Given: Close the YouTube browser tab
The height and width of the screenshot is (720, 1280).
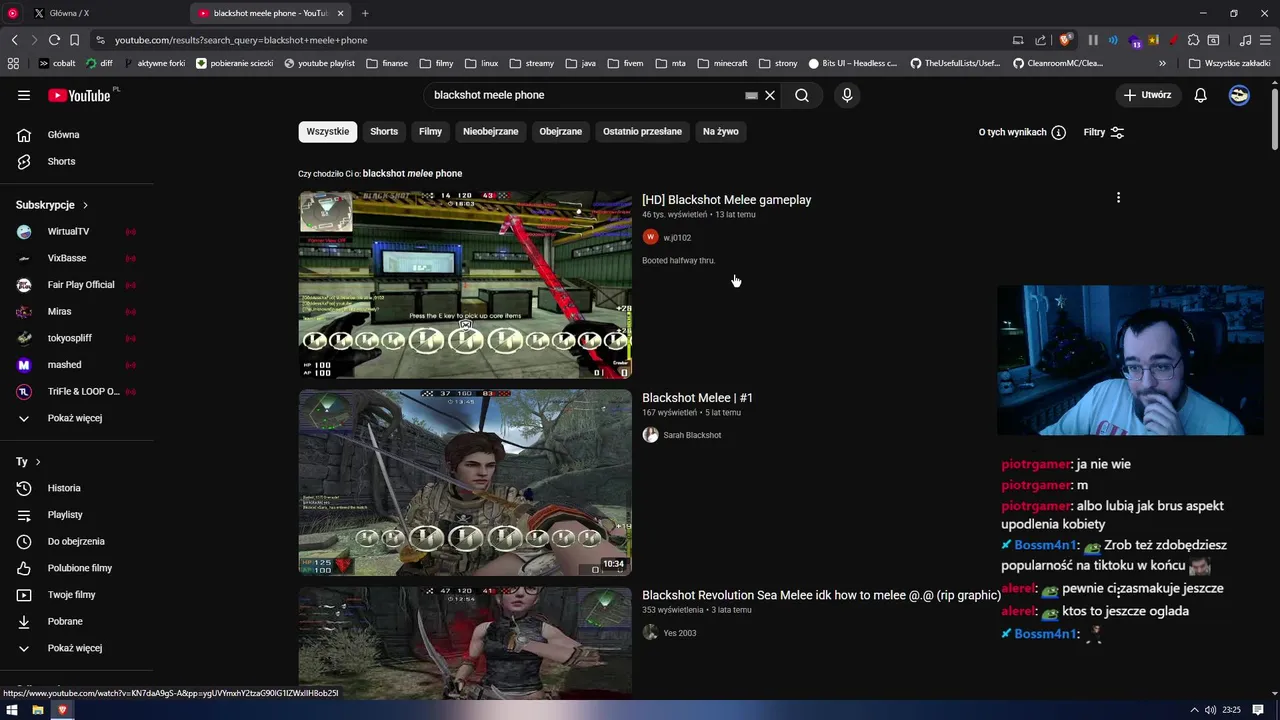Looking at the screenshot, I should coord(340,13).
